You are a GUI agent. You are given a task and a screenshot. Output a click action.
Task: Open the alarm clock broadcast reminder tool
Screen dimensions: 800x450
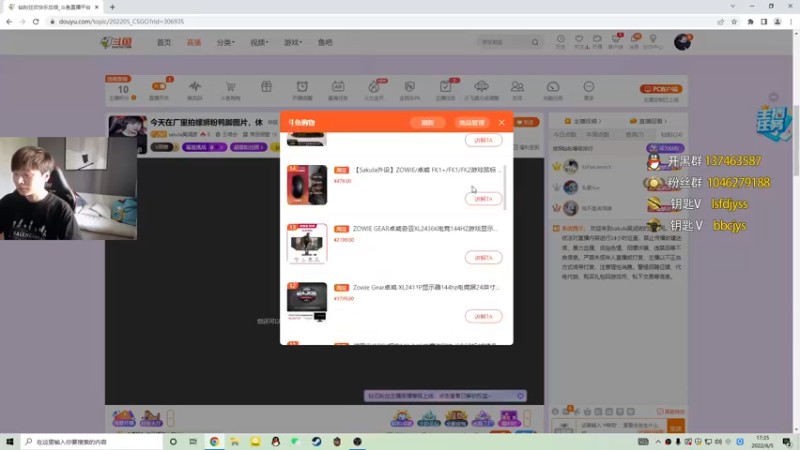[x=302, y=86]
